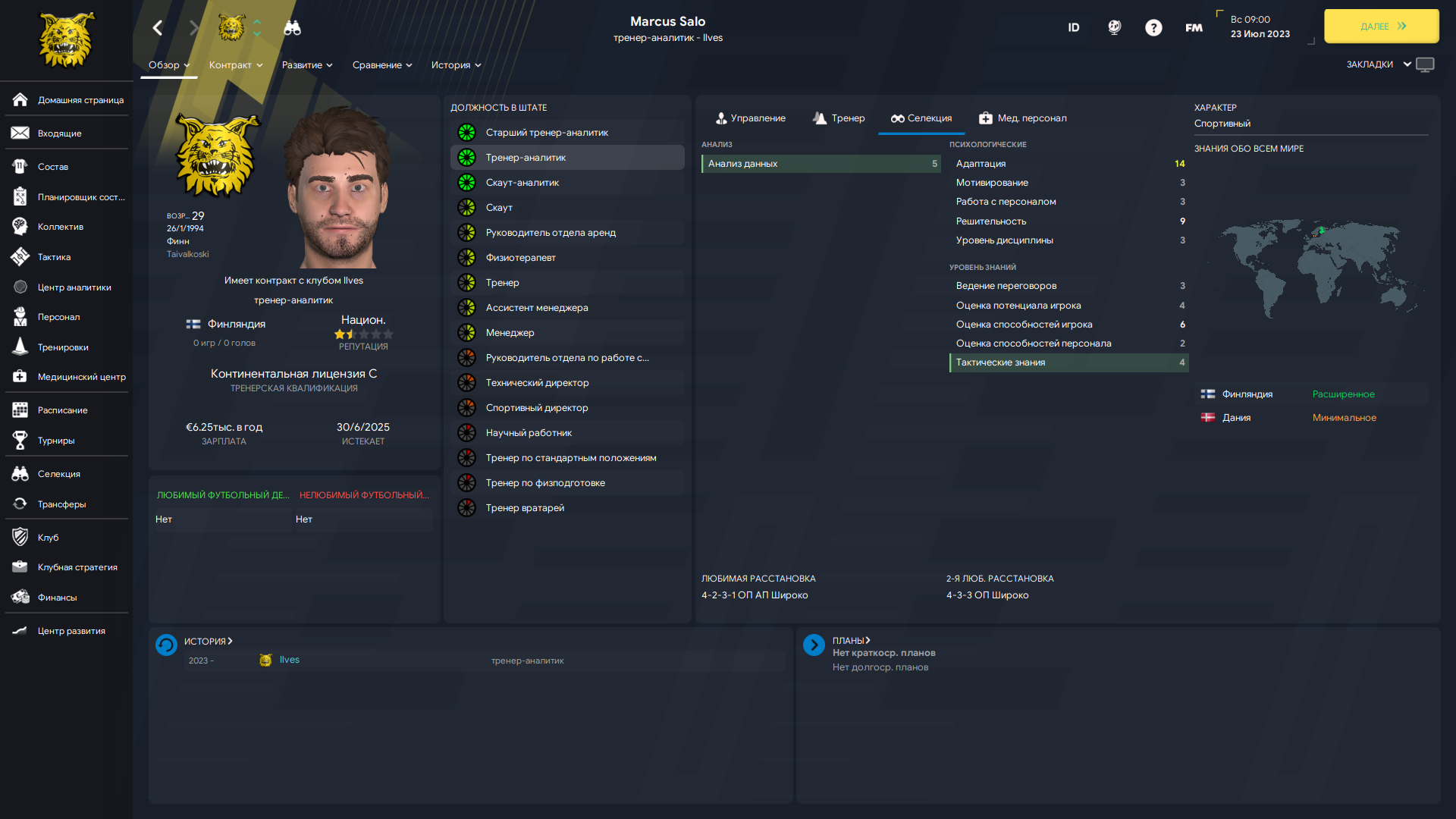Image resolution: width=1456 pixels, height=819 pixels.
Task: Open the ЗАКЛАДКИ bookmarks dropdown
Action: (x=1379, y=64)
